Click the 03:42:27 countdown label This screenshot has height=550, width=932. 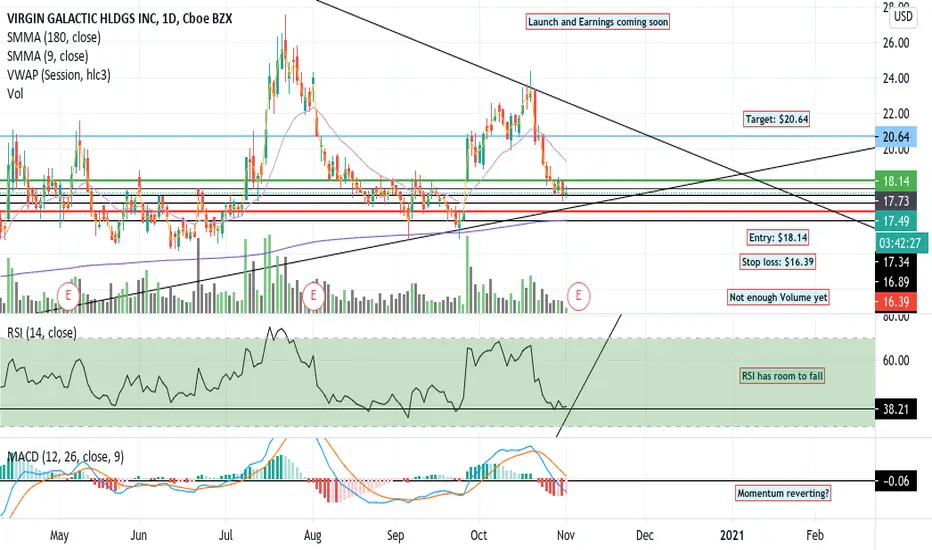902,243
